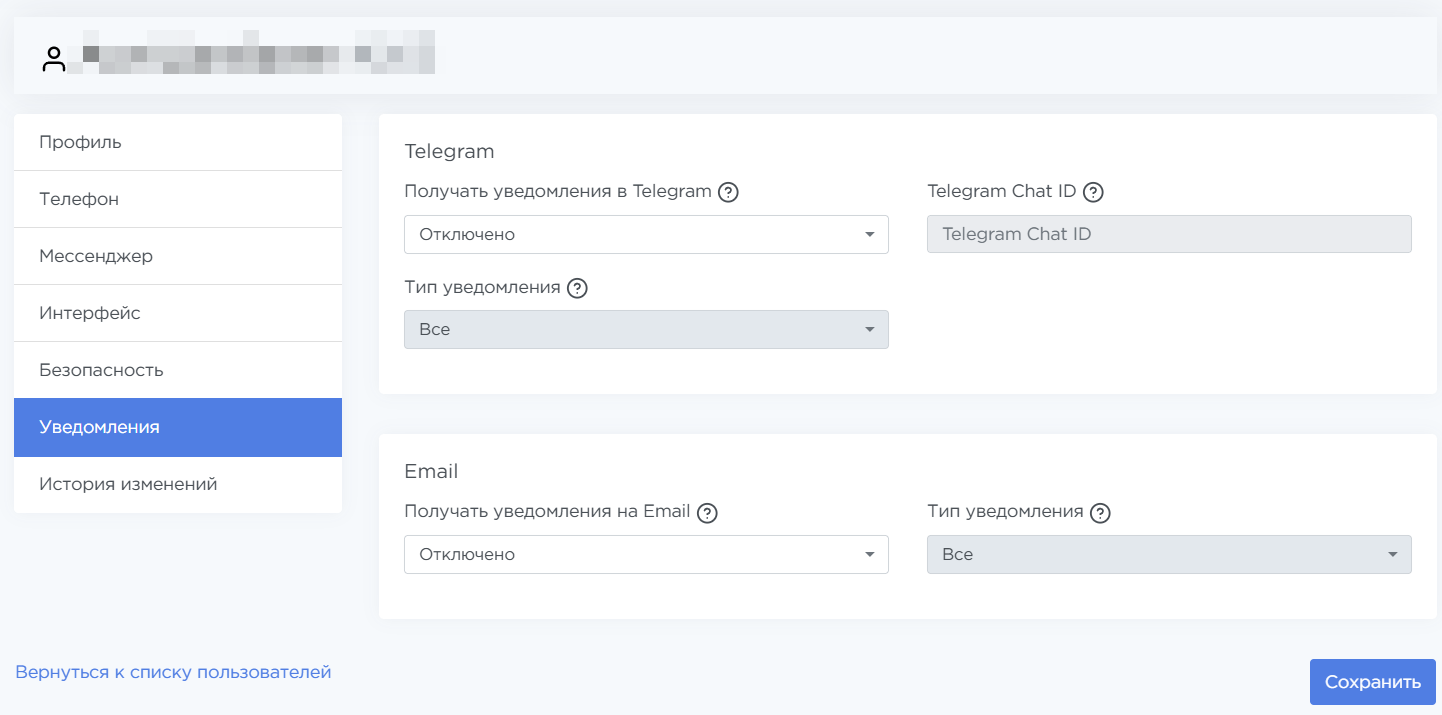Viewport: 1442px width, 715px height.
Task: View the История изменений section
Action: coord(178,484)
